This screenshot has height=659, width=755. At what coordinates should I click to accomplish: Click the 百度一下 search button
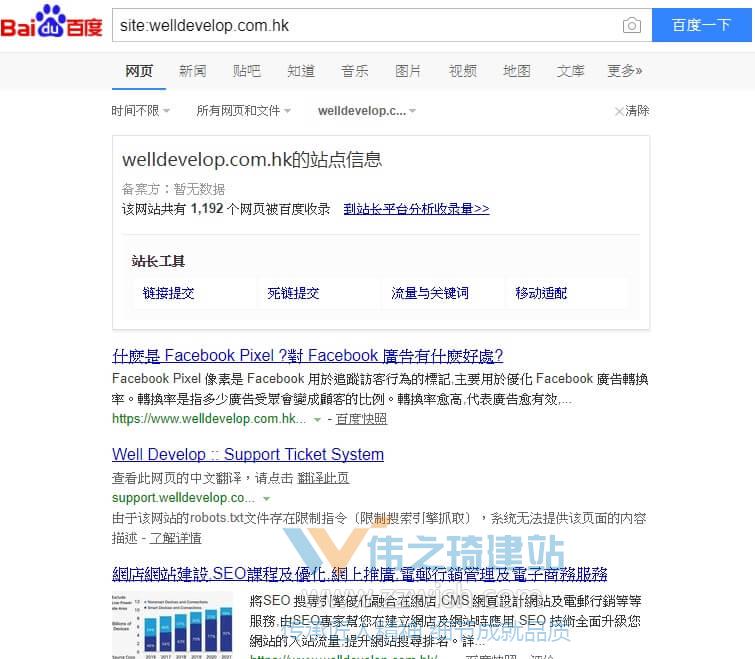coord(701,25)
